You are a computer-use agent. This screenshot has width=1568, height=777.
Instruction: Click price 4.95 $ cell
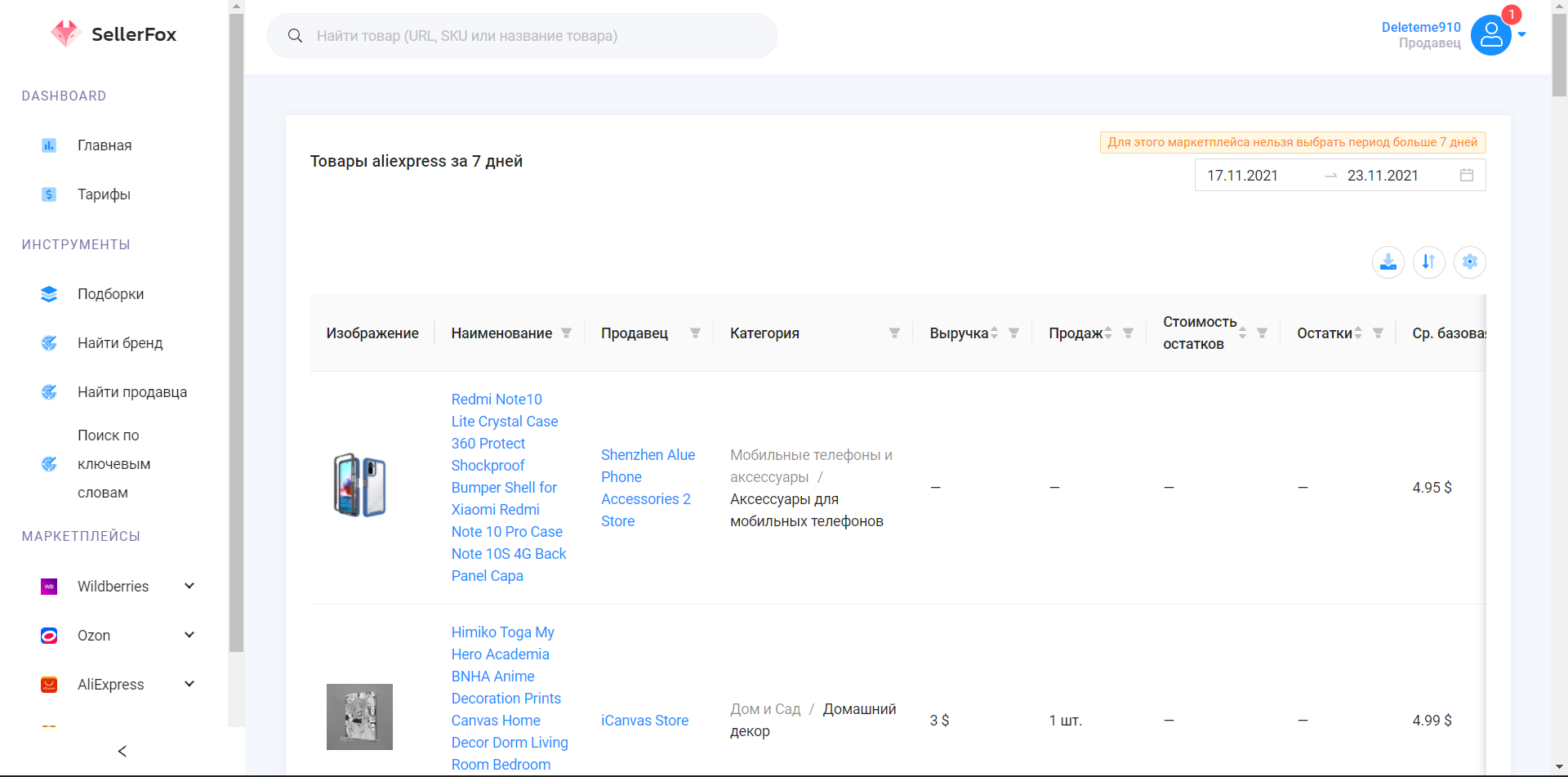coord(1432,488)
